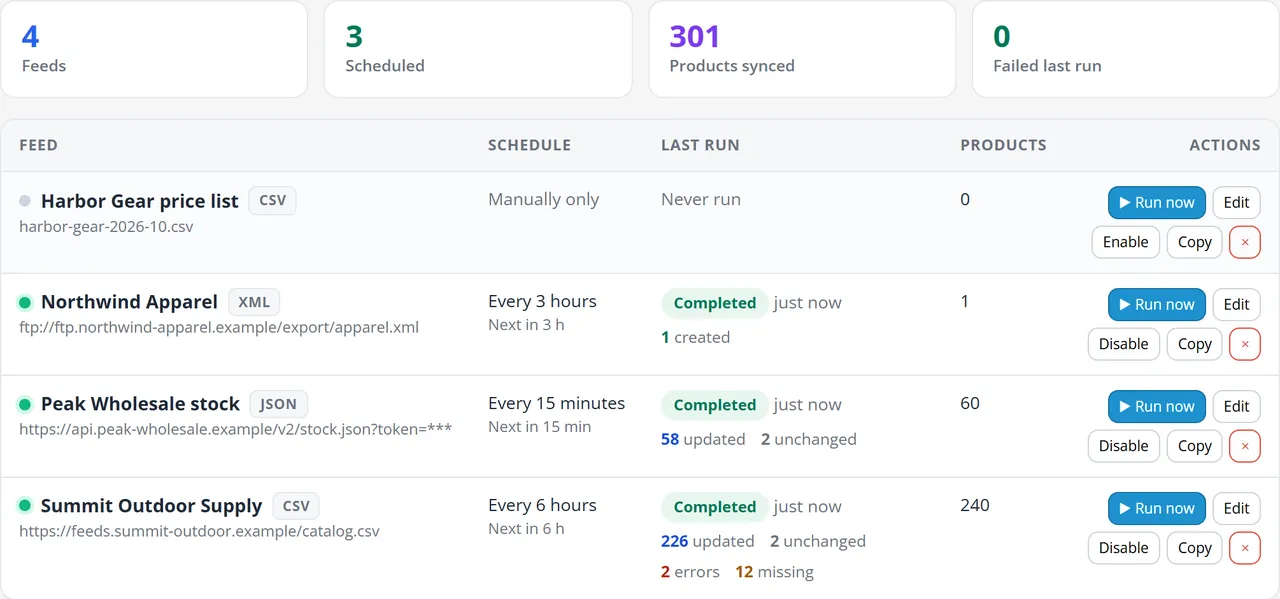This screenshot has height=599, width=1280.
Task: Click the Peak Wholesale green status dot
Action: pyautogui.click(x=25, y=404)
